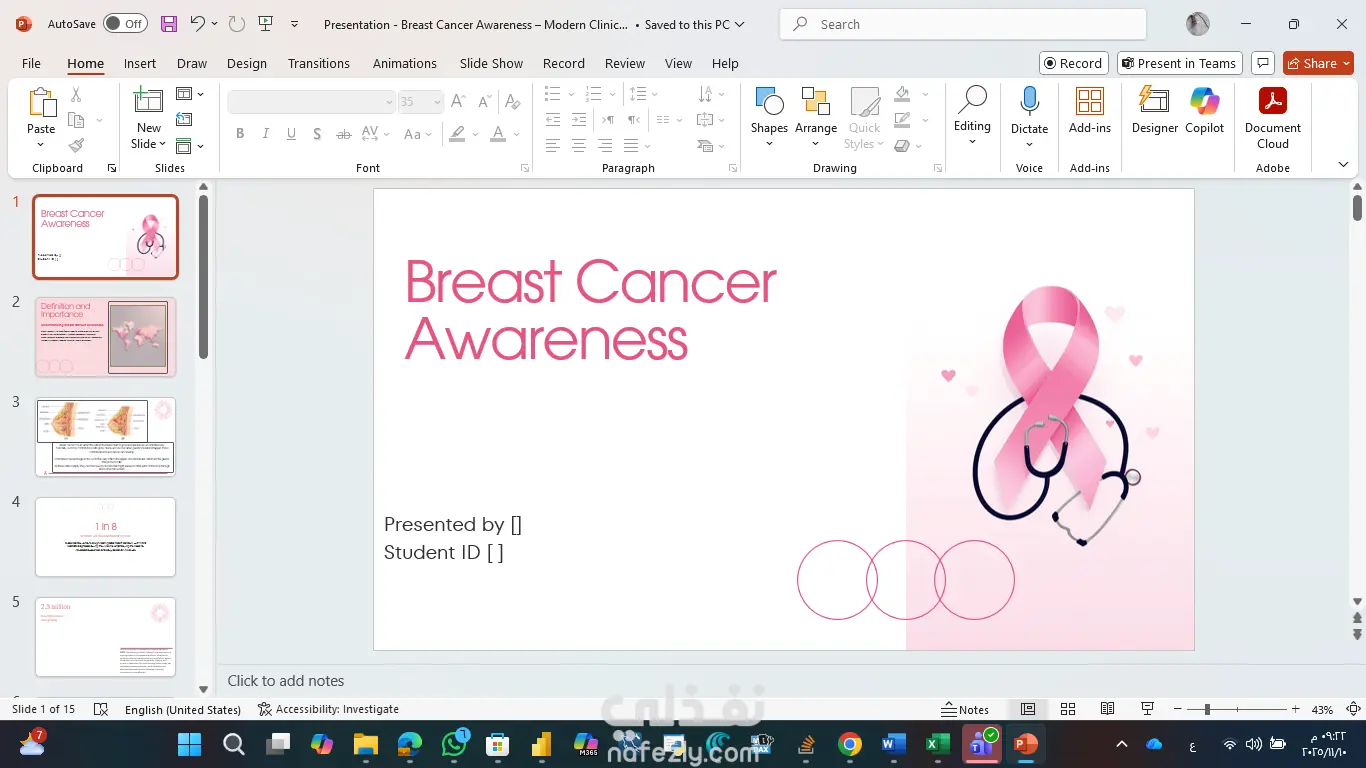This screenshot has height=768, width=1366.
Task: Click the Paste clipboard icon
Action: (x=41, y=103)
